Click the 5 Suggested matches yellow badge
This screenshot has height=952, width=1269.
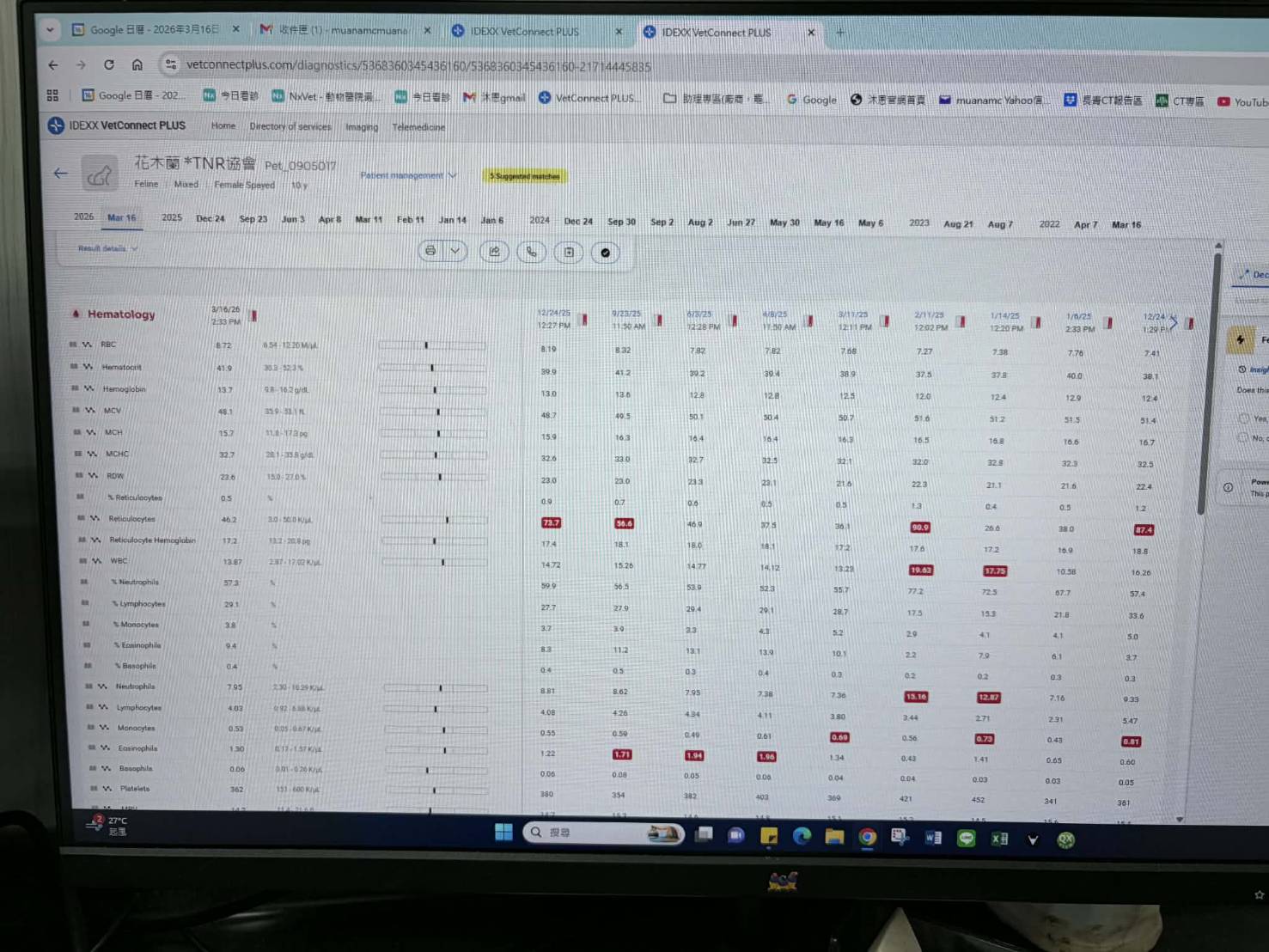coord(524,176)
